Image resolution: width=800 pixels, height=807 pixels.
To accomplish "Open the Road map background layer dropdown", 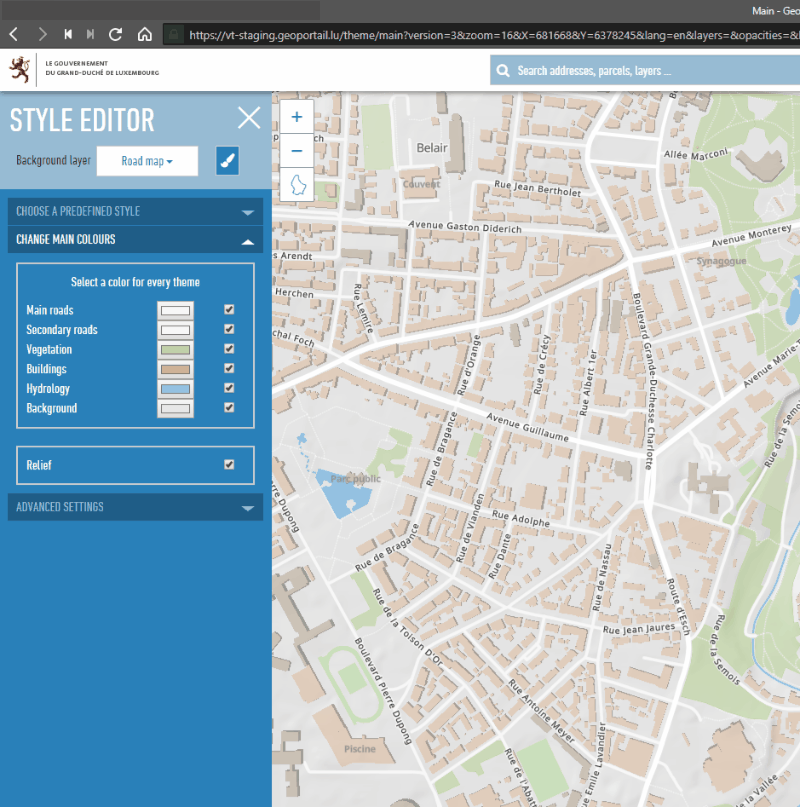I will (x=147, y=161).
